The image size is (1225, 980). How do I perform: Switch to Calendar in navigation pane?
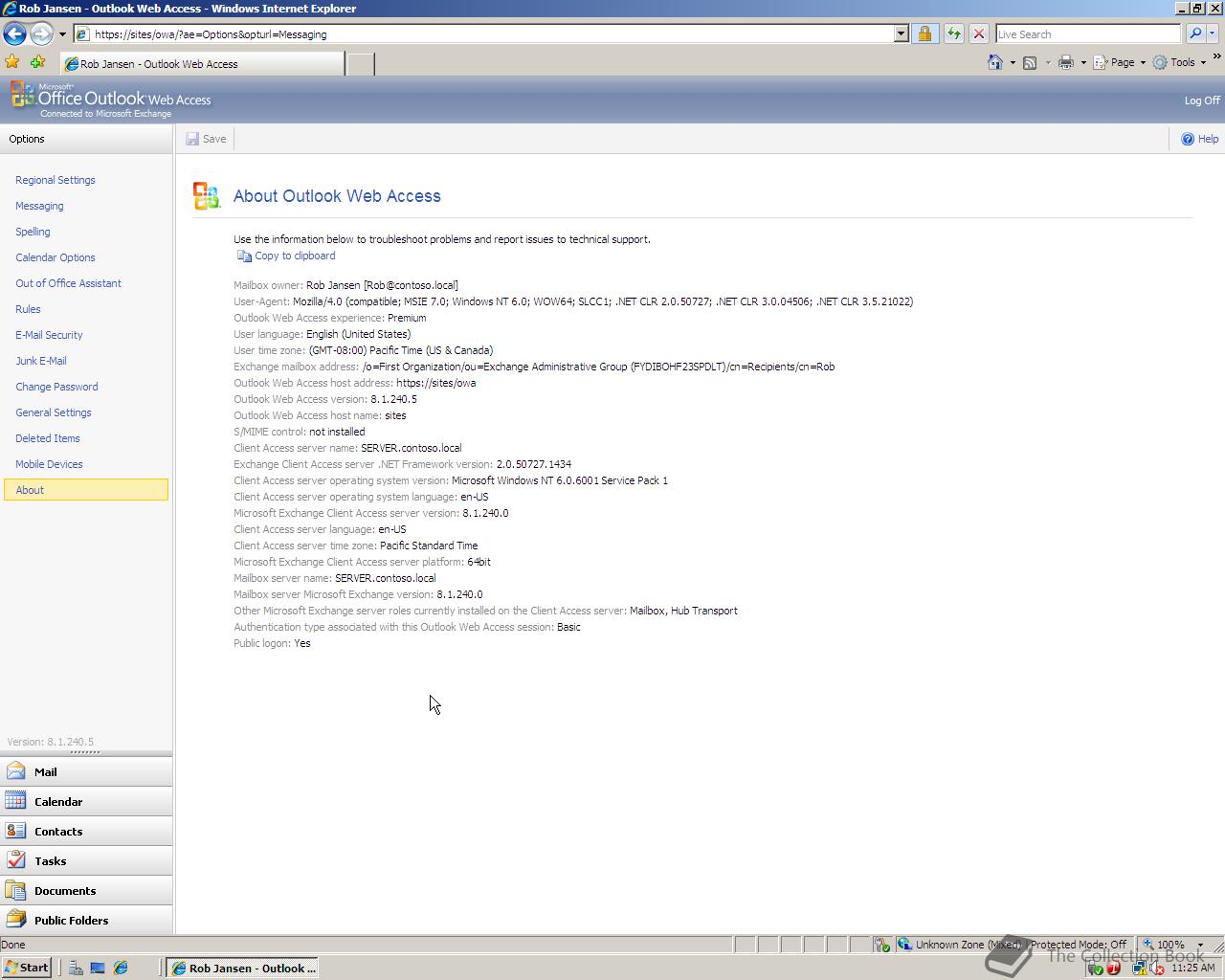coord(86,801)
